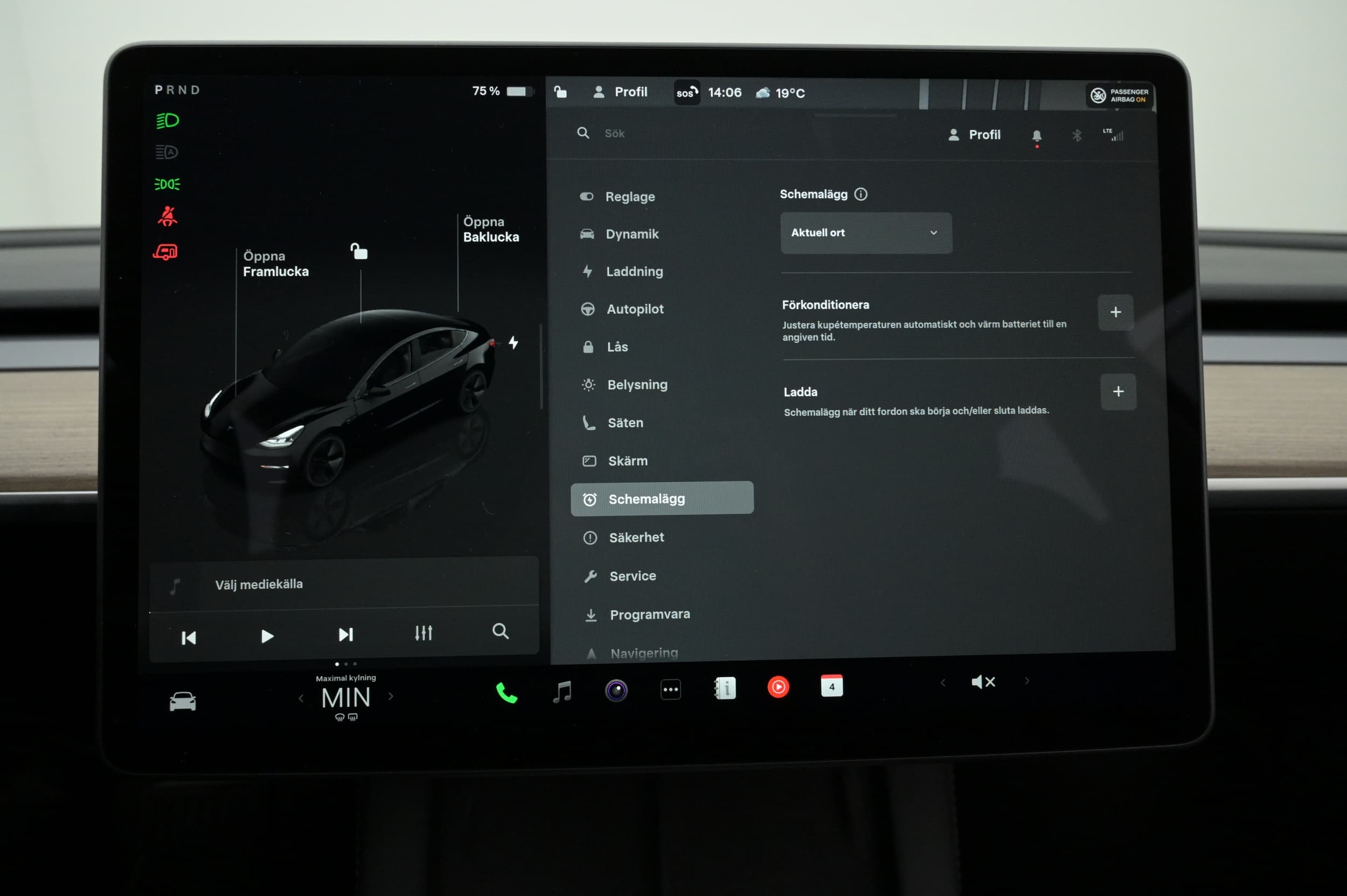Decrease volume with left chevron
Image resolution: width=1347 pixels, height=896 pixels.
[x=943, y=683]
